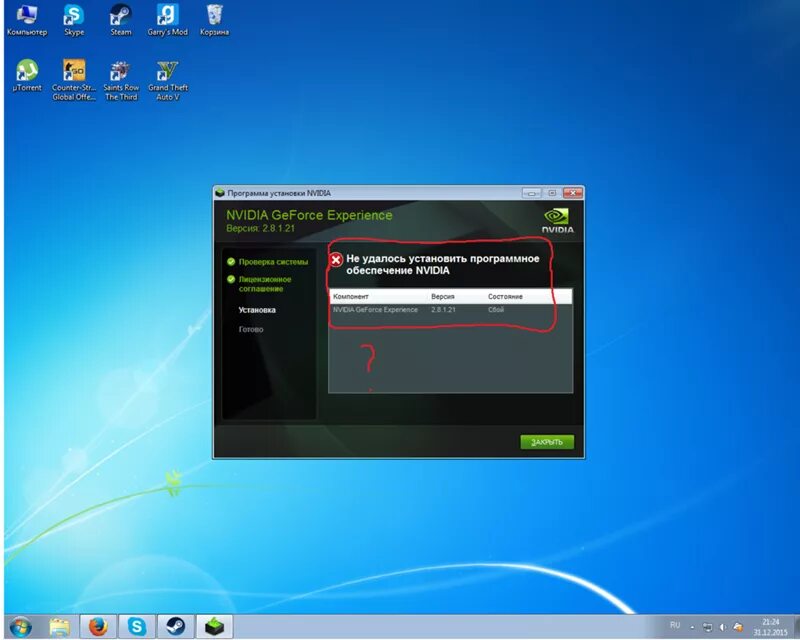The width and height of the screenshot is (800, 640).
Task: Select the µTorrent desktop shortcut
Action: coord(27,76)
